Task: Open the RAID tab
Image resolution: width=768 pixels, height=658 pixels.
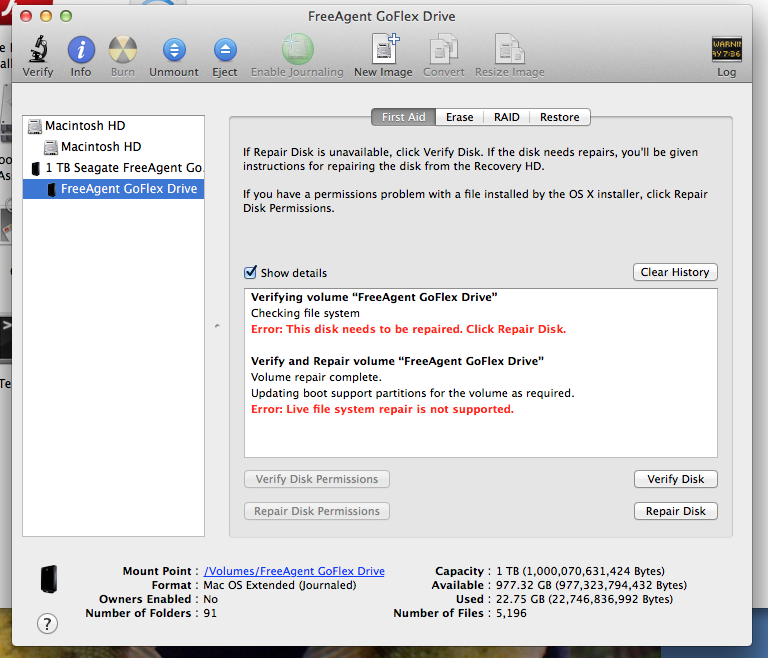Action: pos(506,117)
